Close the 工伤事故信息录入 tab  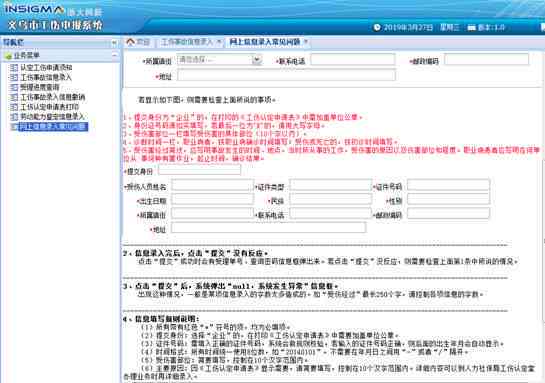[219, 42]
